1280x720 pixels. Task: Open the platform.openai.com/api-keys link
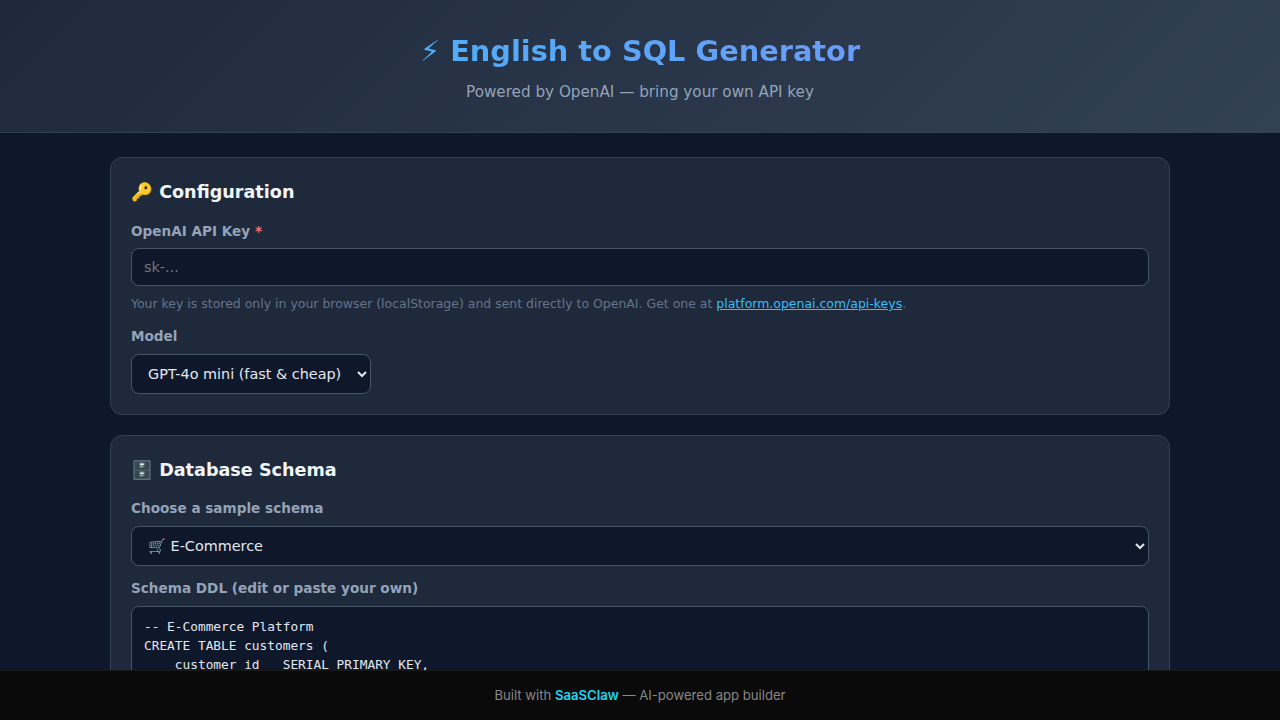809,304
